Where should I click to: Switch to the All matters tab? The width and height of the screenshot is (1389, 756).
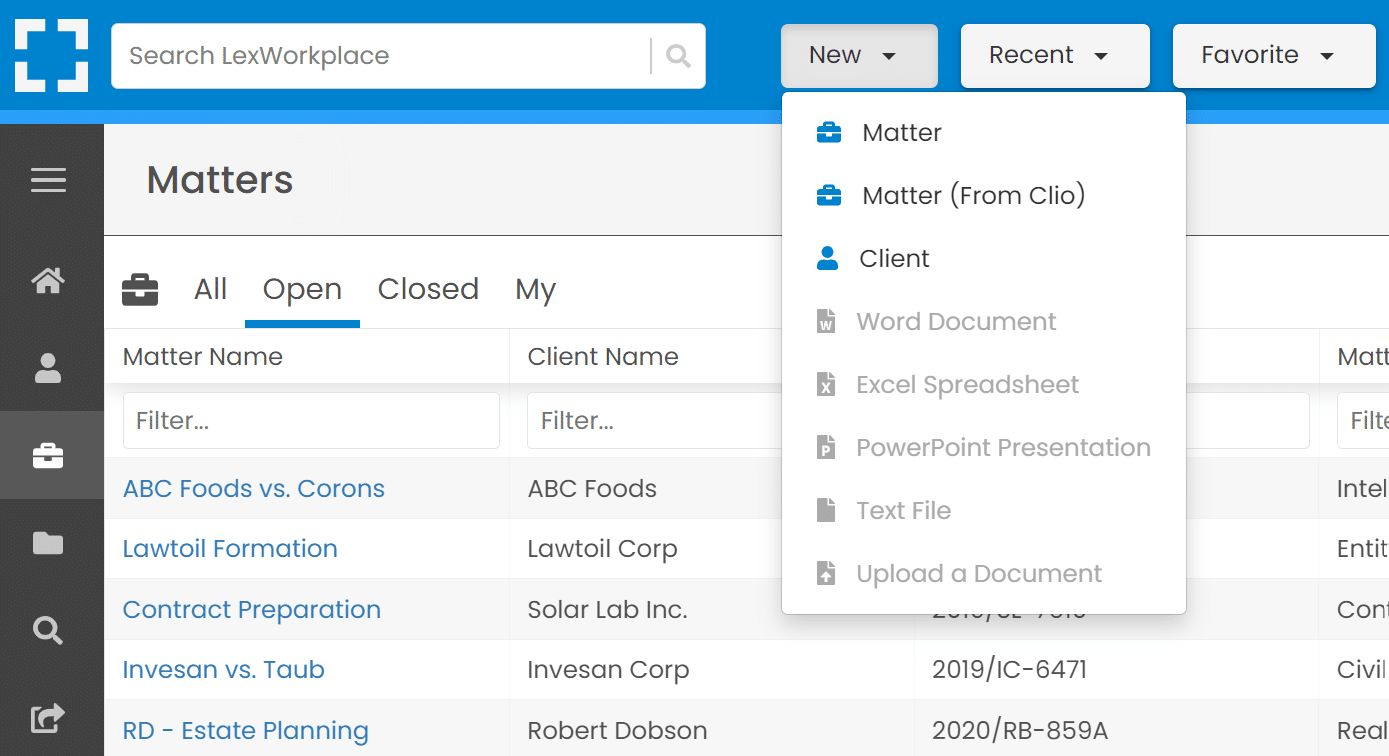(211, 289)
